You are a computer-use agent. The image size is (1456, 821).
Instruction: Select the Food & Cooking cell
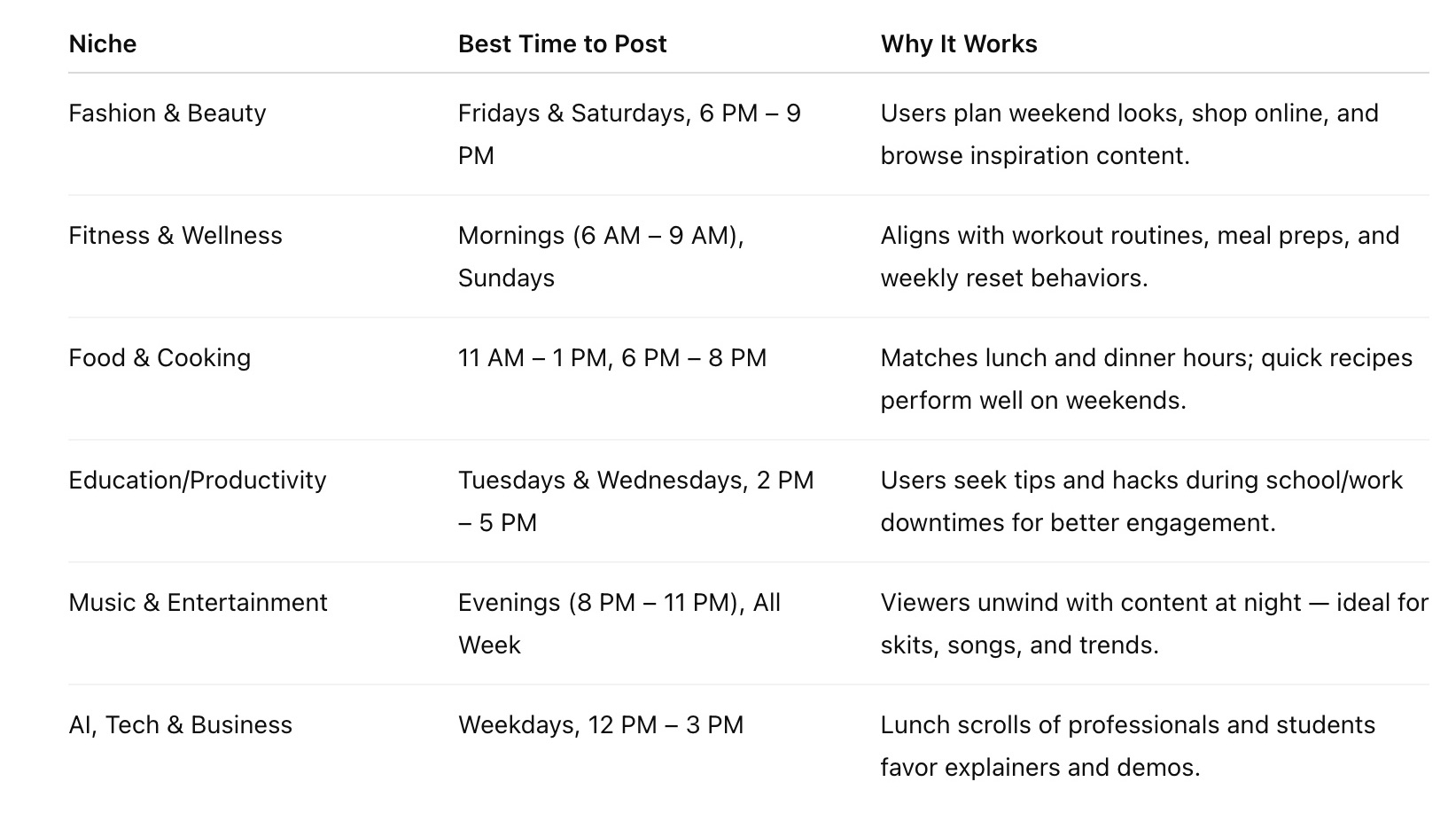[x=160, y=358]
